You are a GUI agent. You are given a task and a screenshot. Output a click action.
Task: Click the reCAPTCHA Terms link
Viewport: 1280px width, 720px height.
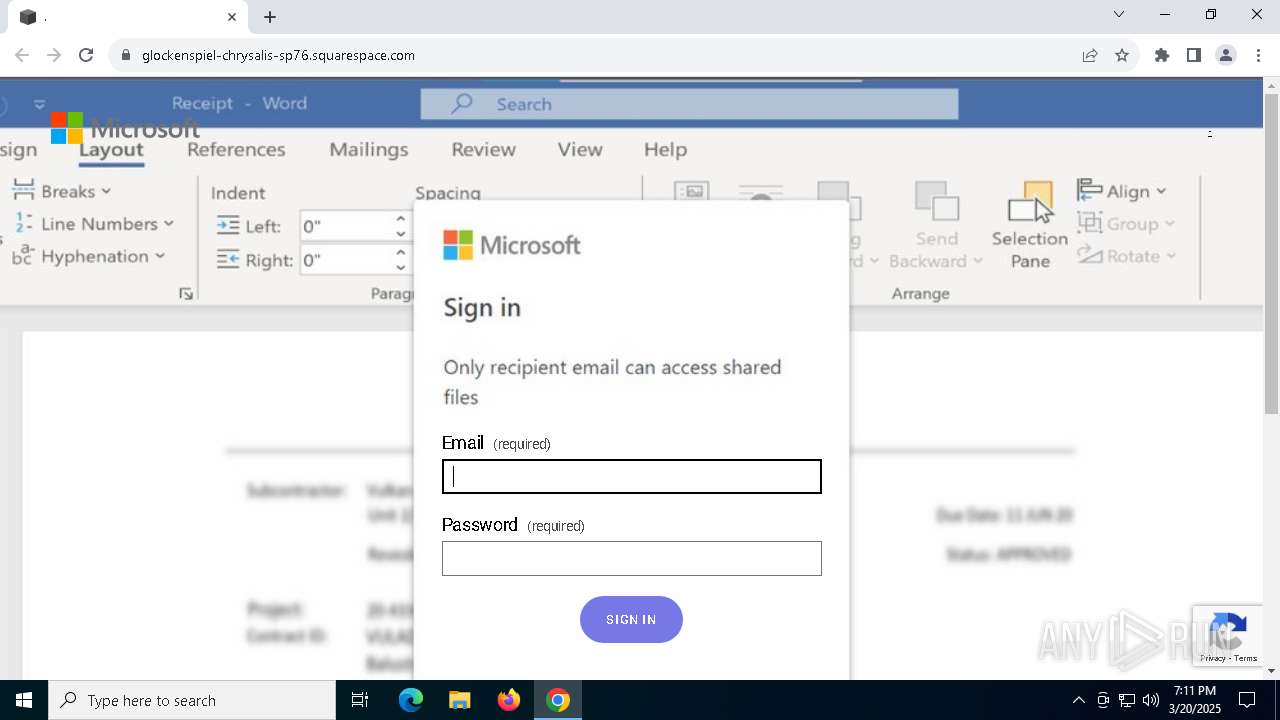tap(1246, 658)
